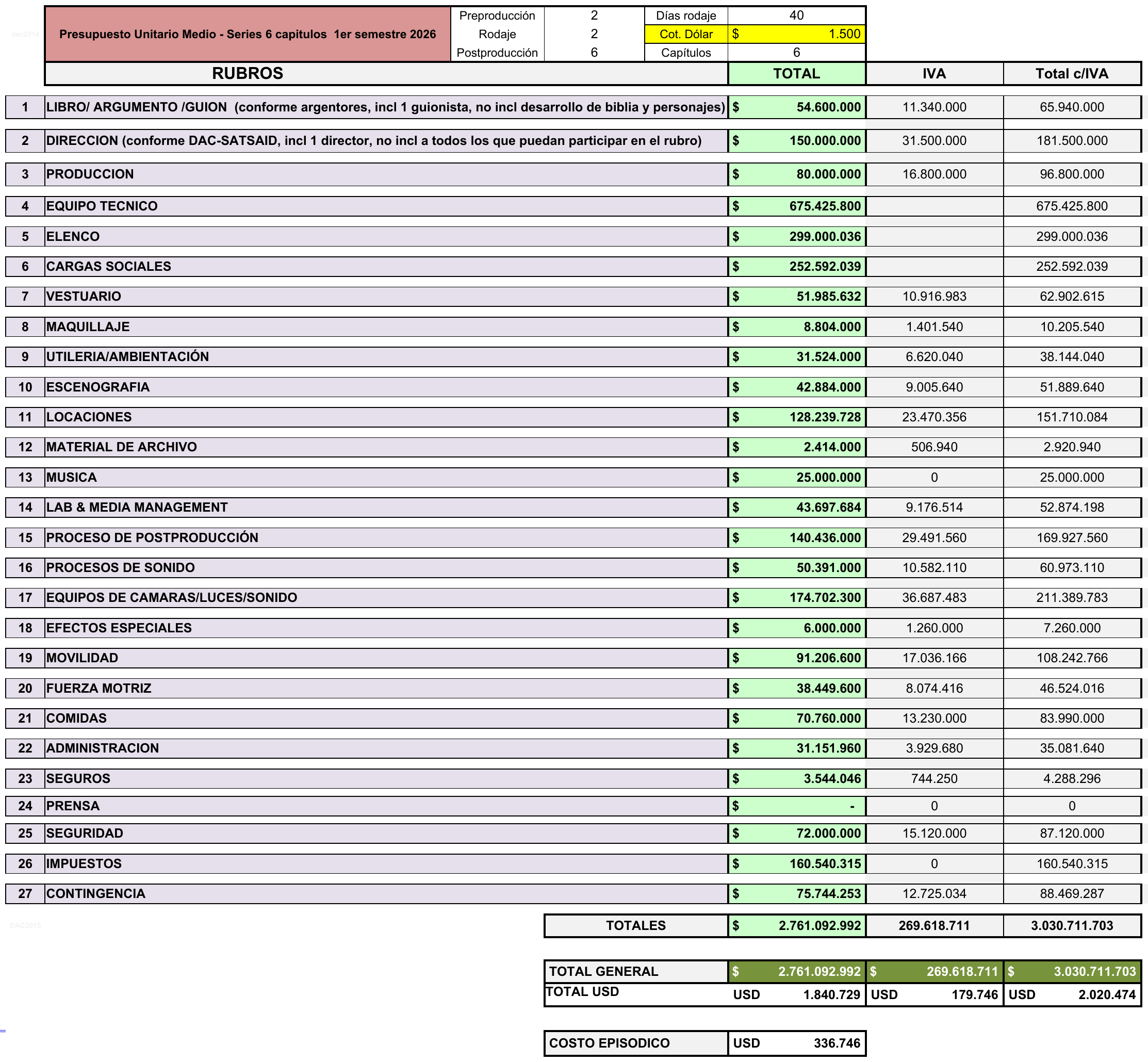Screen dimensions: 1148x1062
Task: Click the TOTALES label cell
Action: (x=635, y=926)
